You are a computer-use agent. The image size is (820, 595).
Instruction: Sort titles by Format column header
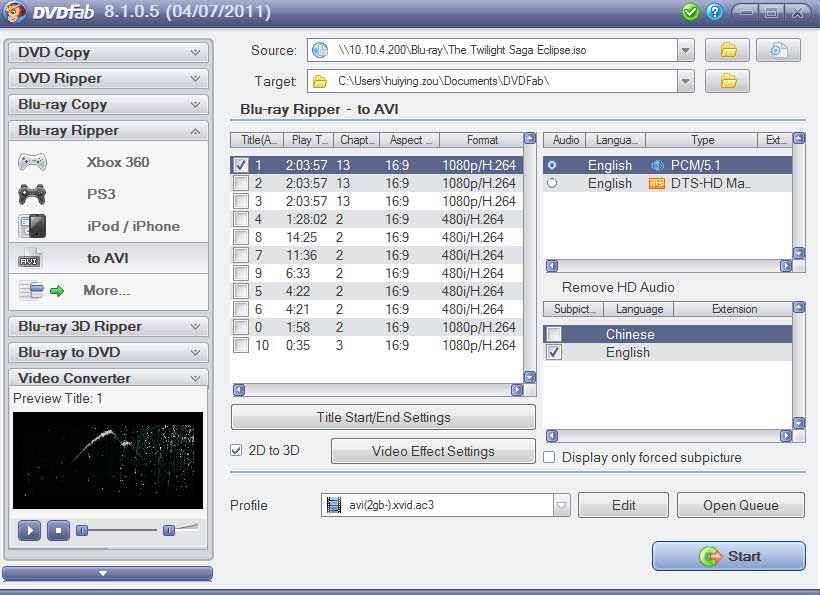pyautogui.click(x=482, y=140)
